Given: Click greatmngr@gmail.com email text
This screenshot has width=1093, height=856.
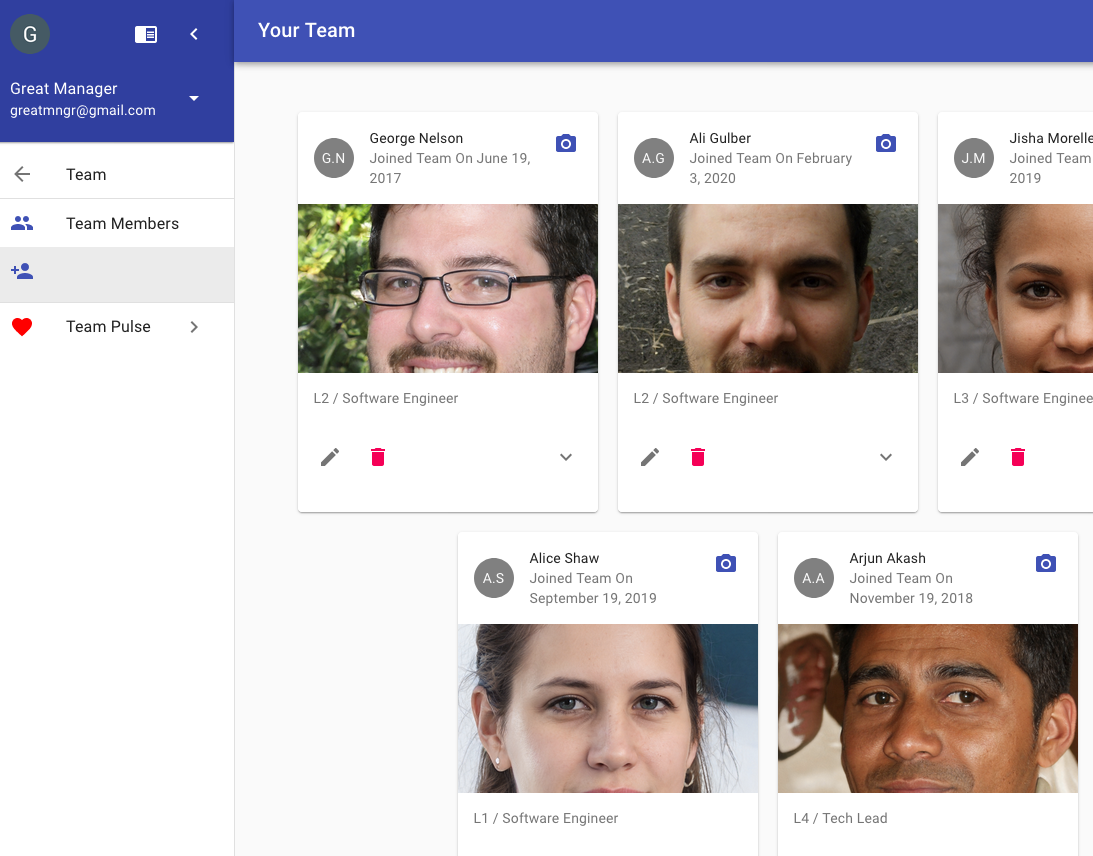Looking at the screenshot, I should (83, 110).
